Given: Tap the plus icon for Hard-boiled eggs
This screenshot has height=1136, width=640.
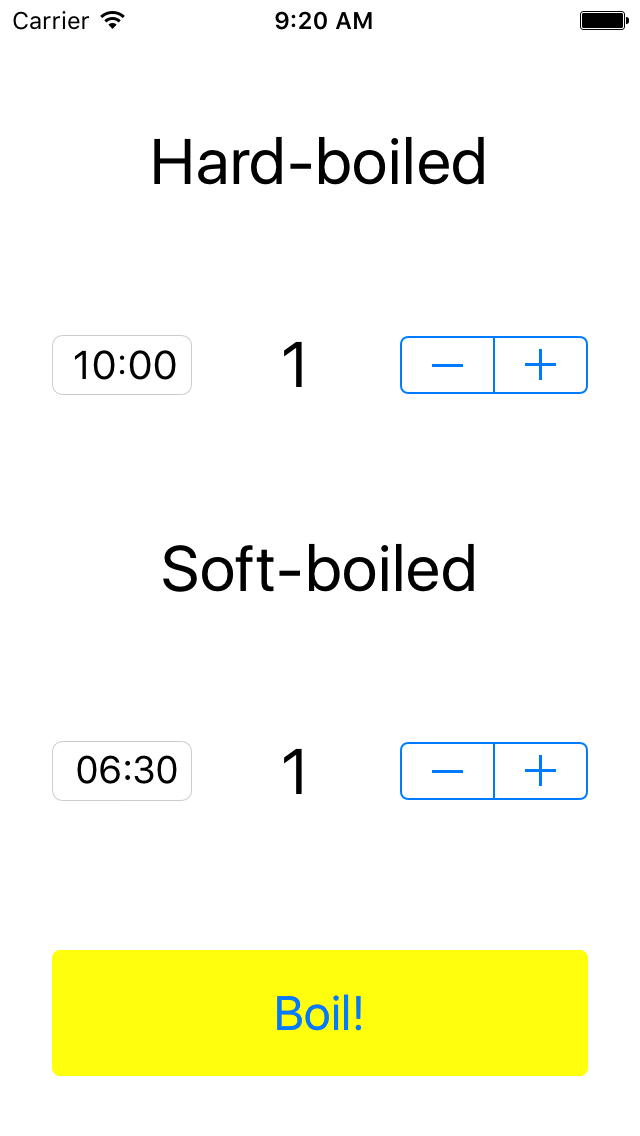Looking at the screenshot, I should tap(541, 365).
